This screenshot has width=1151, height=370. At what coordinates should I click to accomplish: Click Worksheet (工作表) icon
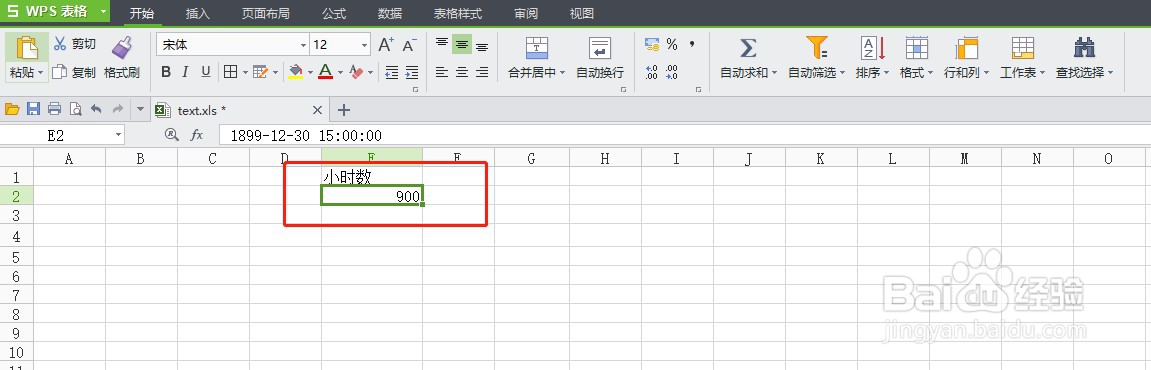1023,48
